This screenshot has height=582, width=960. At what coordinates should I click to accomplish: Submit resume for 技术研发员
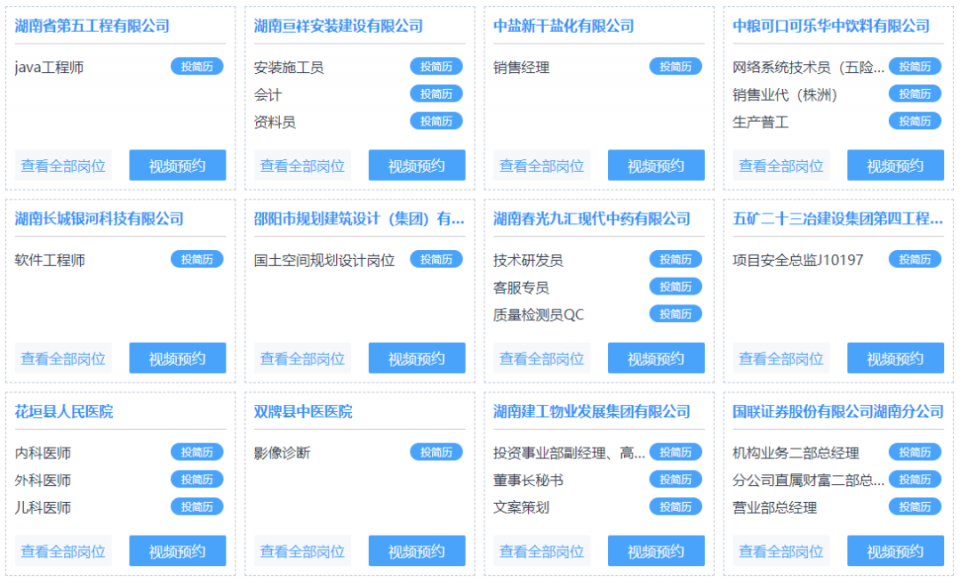point(676,259)
